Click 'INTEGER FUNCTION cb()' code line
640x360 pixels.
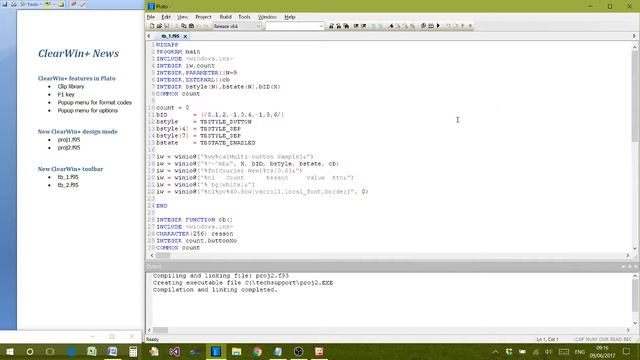tap(194, 220)
